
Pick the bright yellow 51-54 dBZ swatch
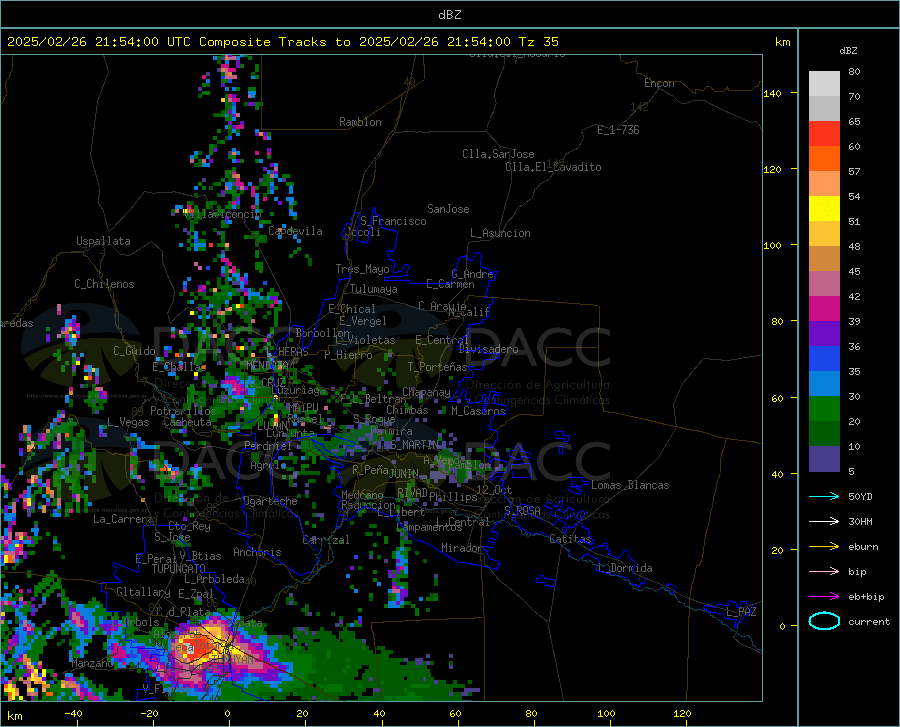click(824, 209)
